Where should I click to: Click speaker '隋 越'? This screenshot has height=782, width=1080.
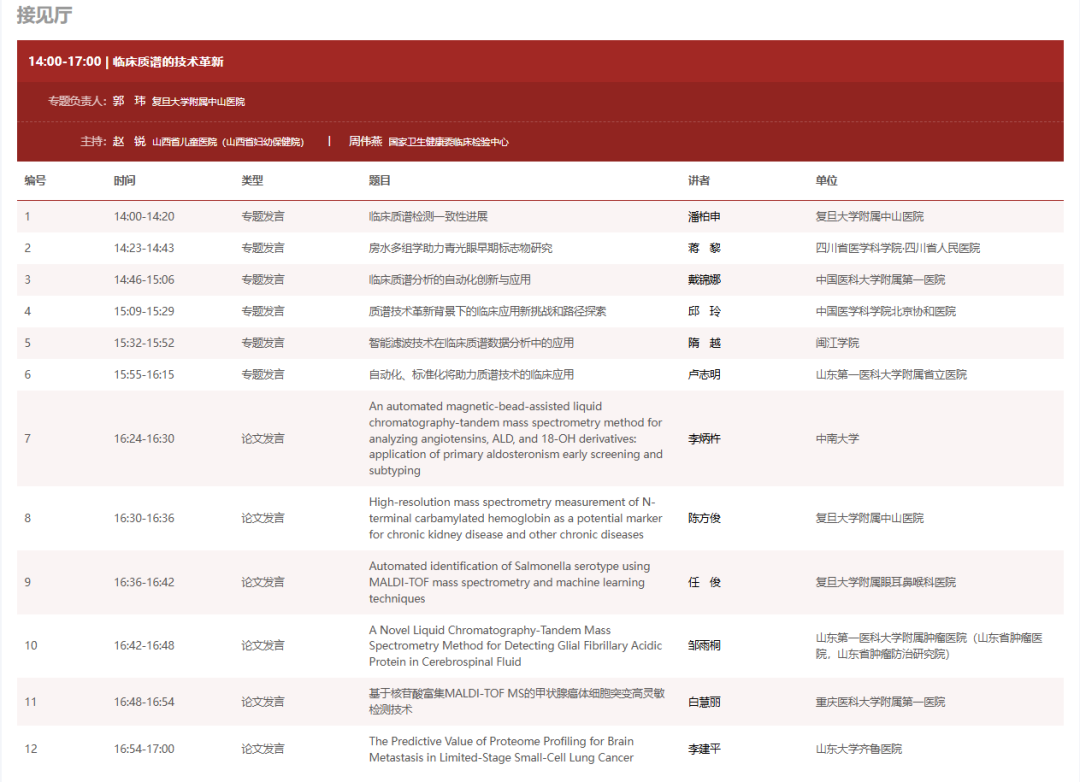(704, 343)
